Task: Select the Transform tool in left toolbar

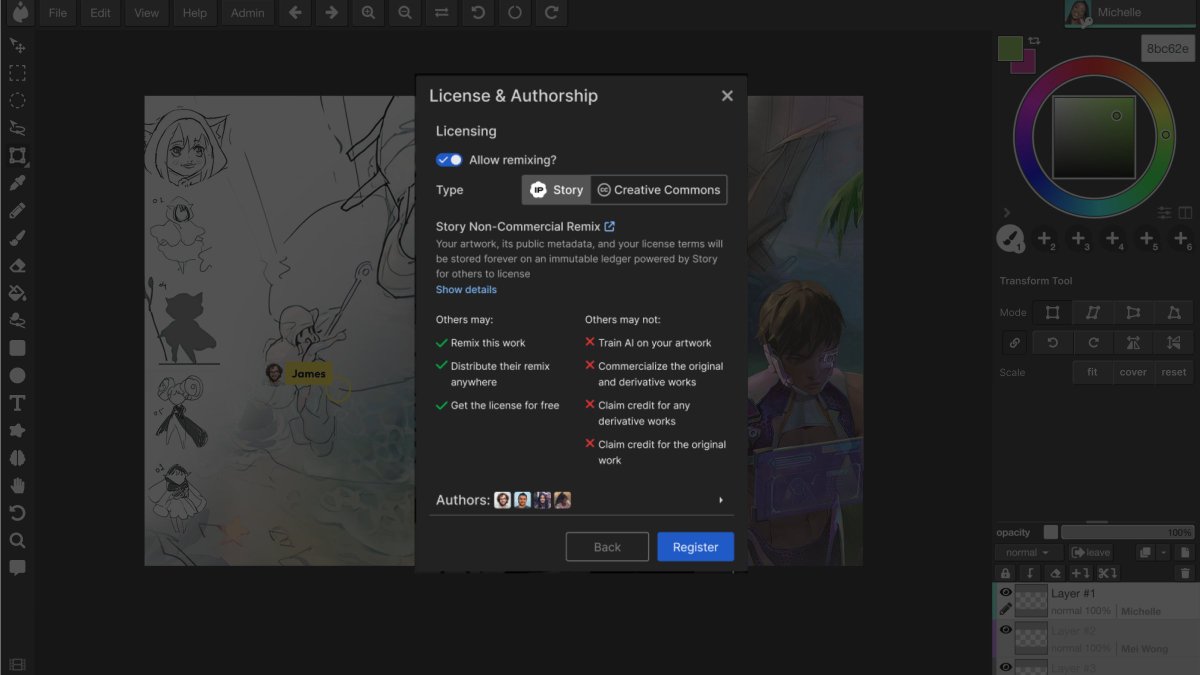Action: click(x=17, y=155)
